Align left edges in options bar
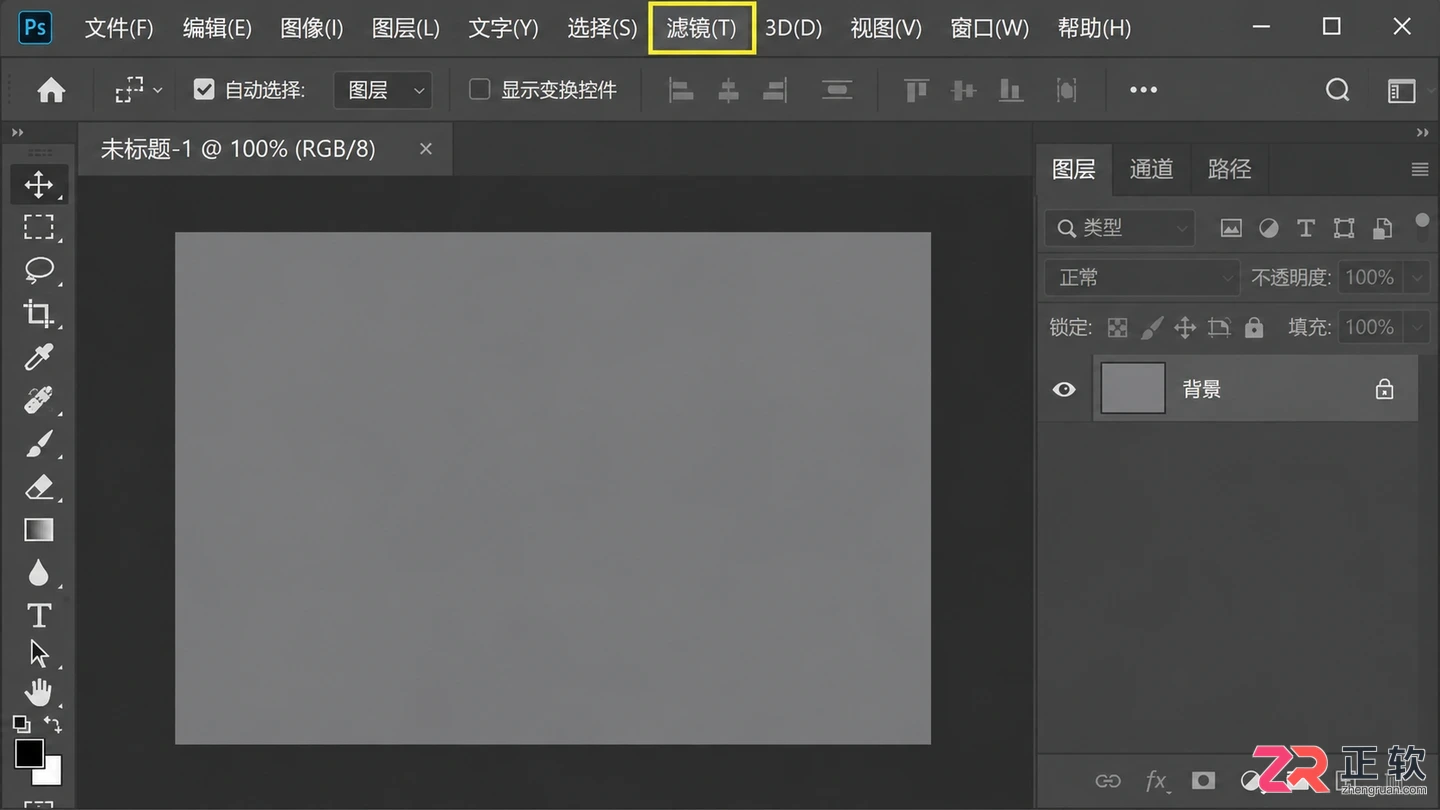 click(x=682, y=90)
